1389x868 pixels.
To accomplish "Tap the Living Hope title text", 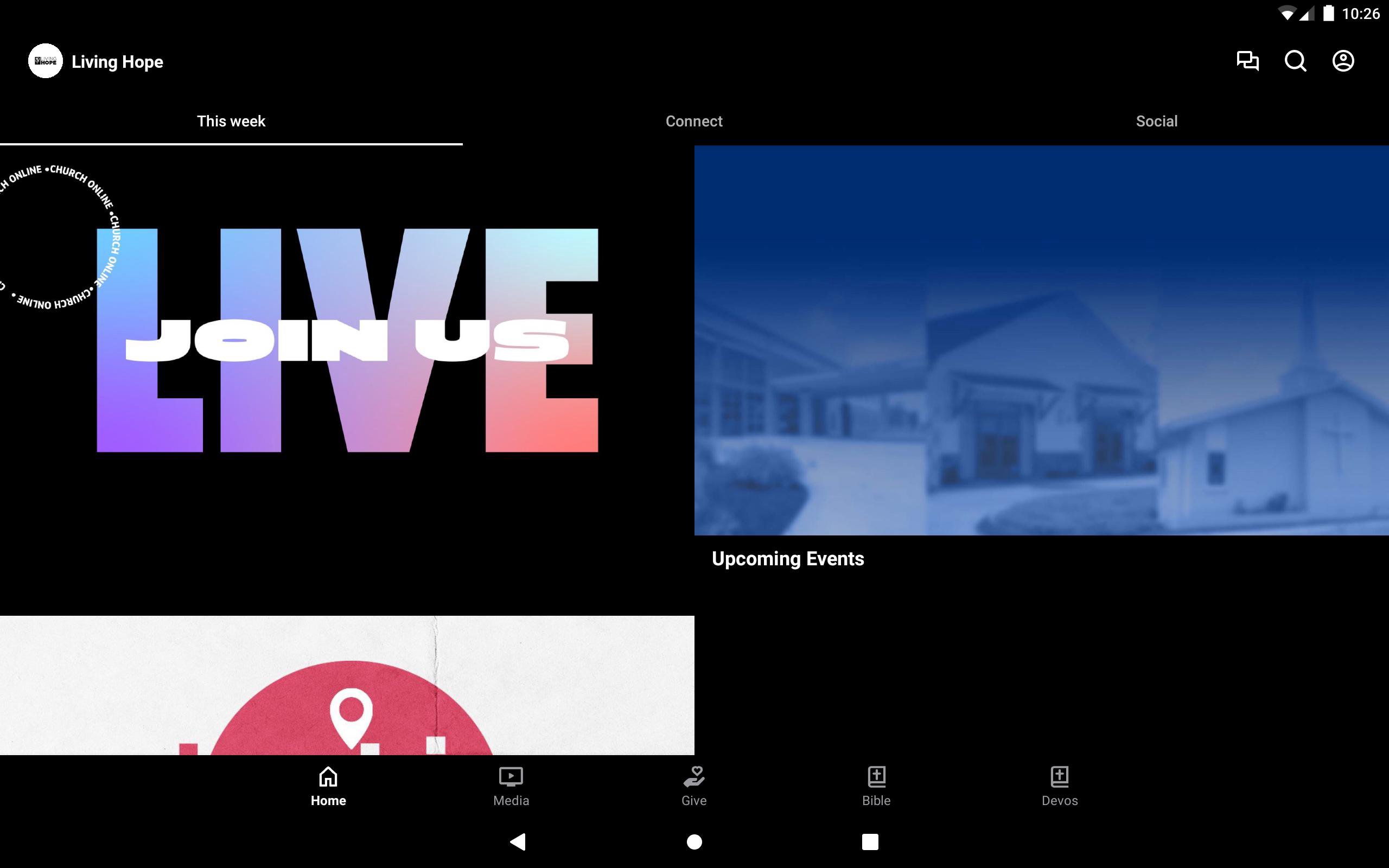I will tap(117, 62).
